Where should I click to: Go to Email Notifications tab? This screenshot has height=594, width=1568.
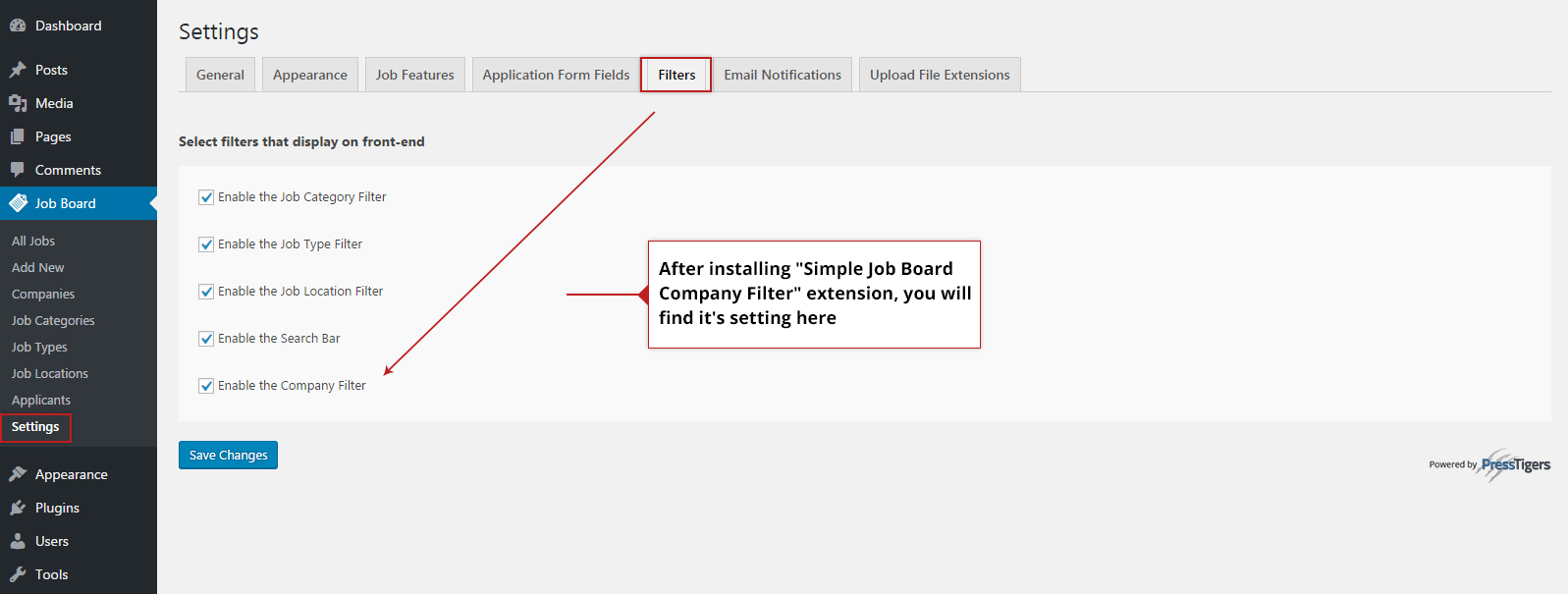(783, 75)
